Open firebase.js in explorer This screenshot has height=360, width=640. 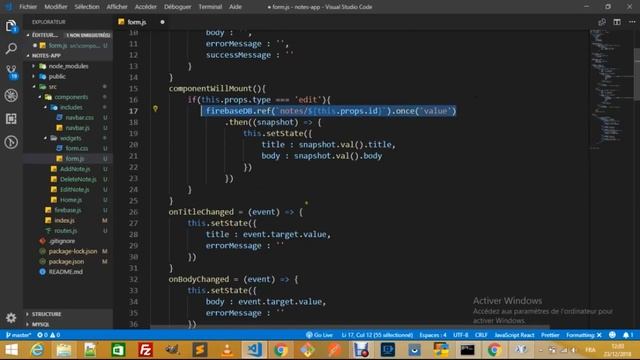coord(67,210)
